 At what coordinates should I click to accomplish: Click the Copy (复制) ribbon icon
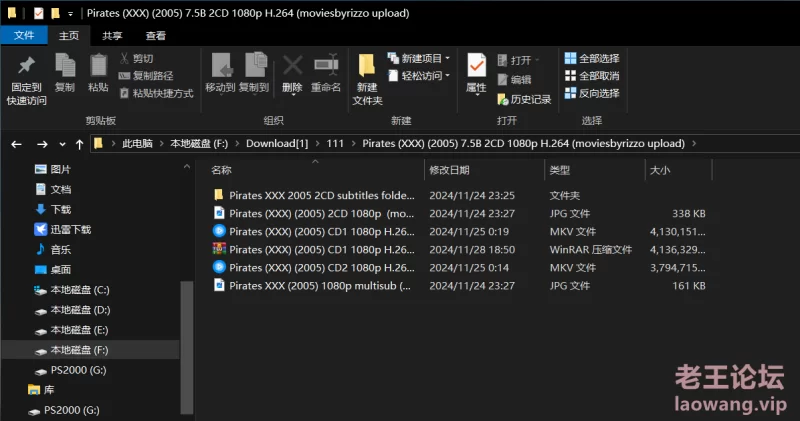pos(65,66)
